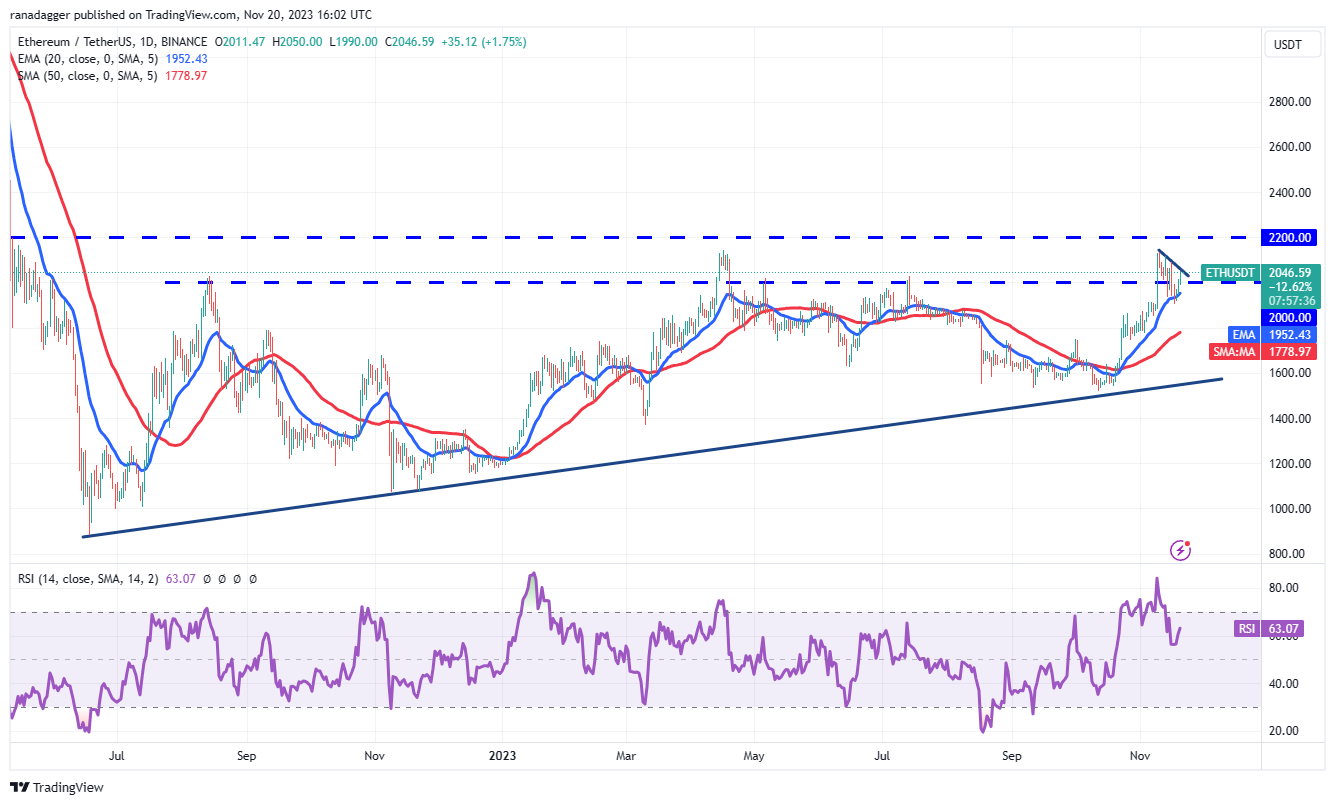Click the purple lightning bolt icon

pyautogui.click(x=1182, y=549)
